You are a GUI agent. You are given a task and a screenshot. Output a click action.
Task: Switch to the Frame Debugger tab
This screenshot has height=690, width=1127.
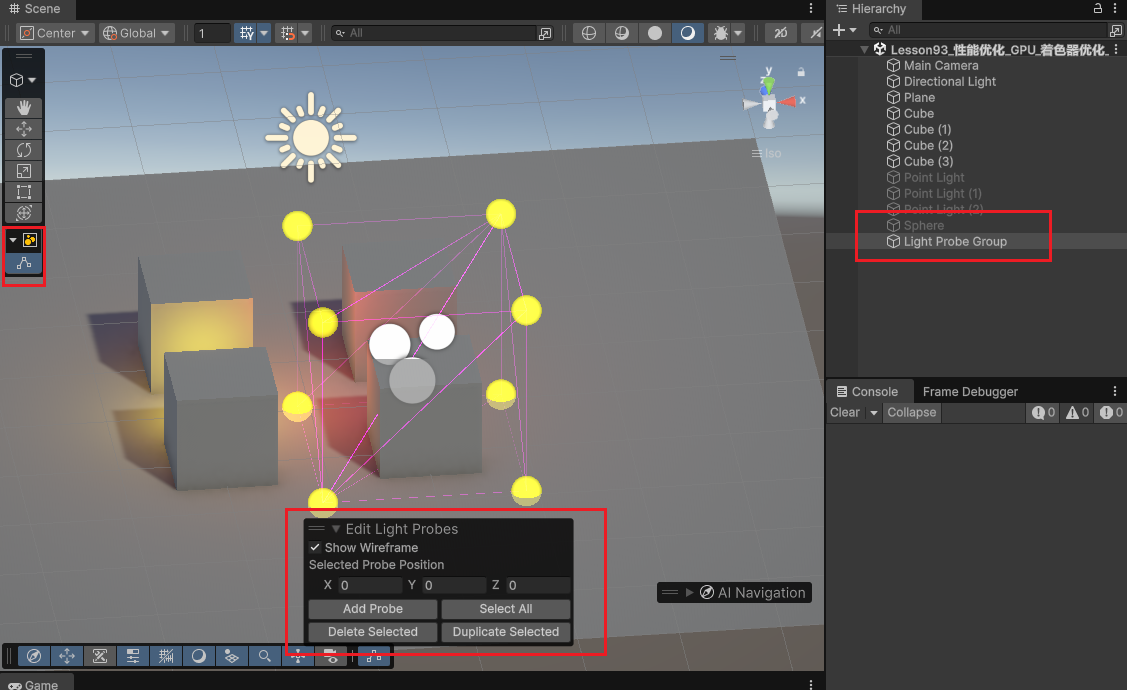969,391
